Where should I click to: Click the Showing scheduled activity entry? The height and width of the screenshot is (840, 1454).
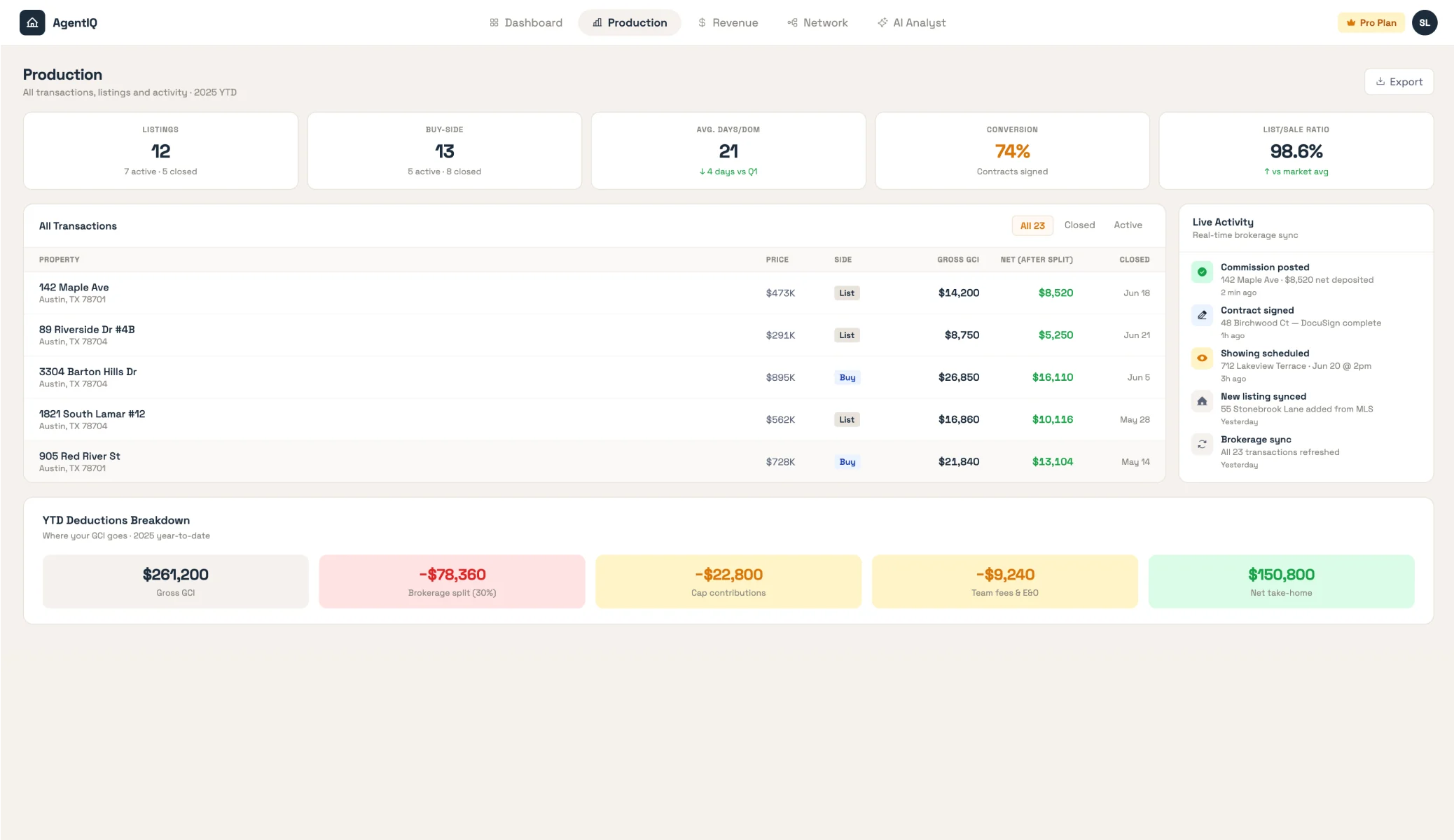point(1296,366)
